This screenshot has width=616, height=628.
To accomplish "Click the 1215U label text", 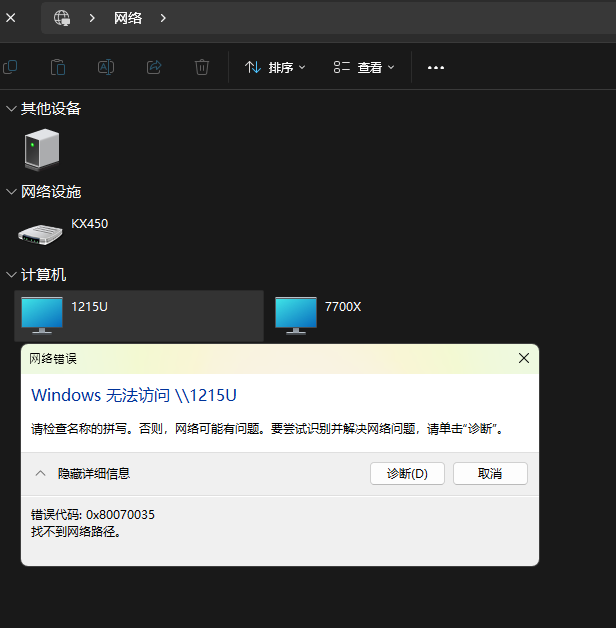I will 89,307.
